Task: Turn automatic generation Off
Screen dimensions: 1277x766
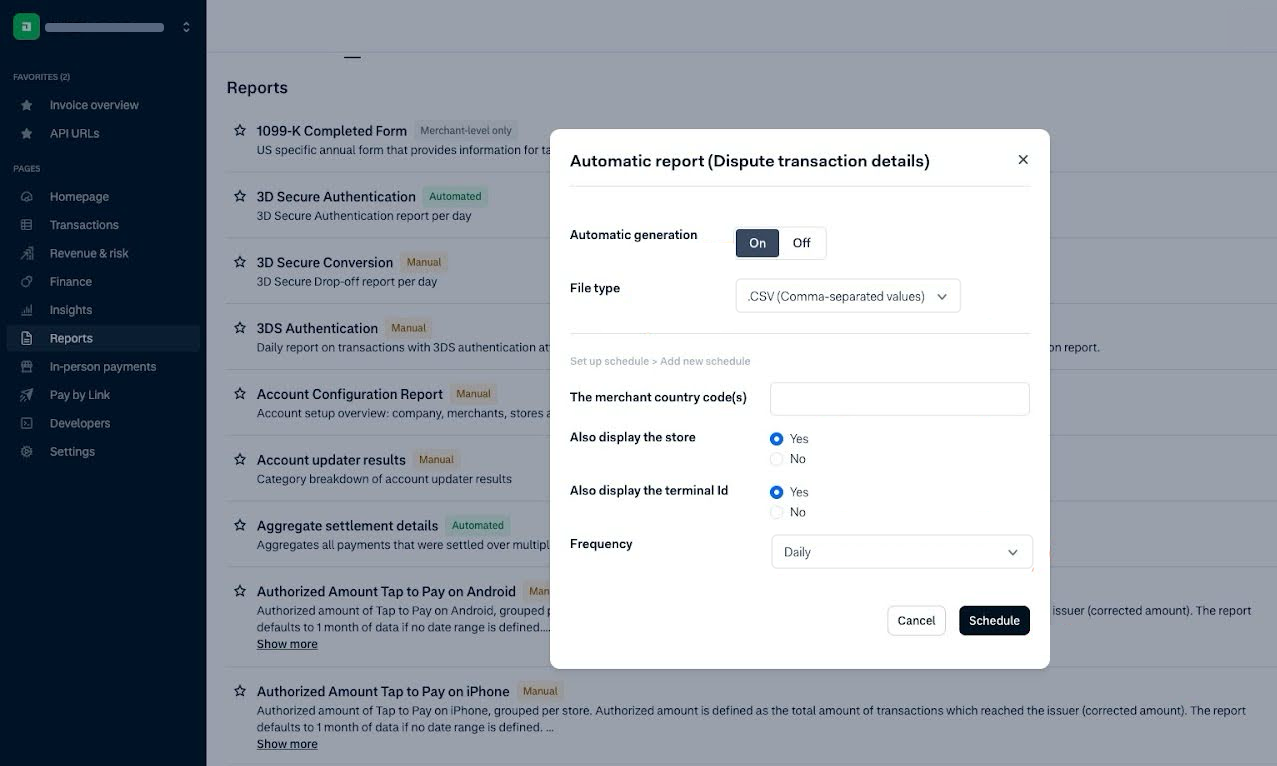Action: [x=802, y=243]
